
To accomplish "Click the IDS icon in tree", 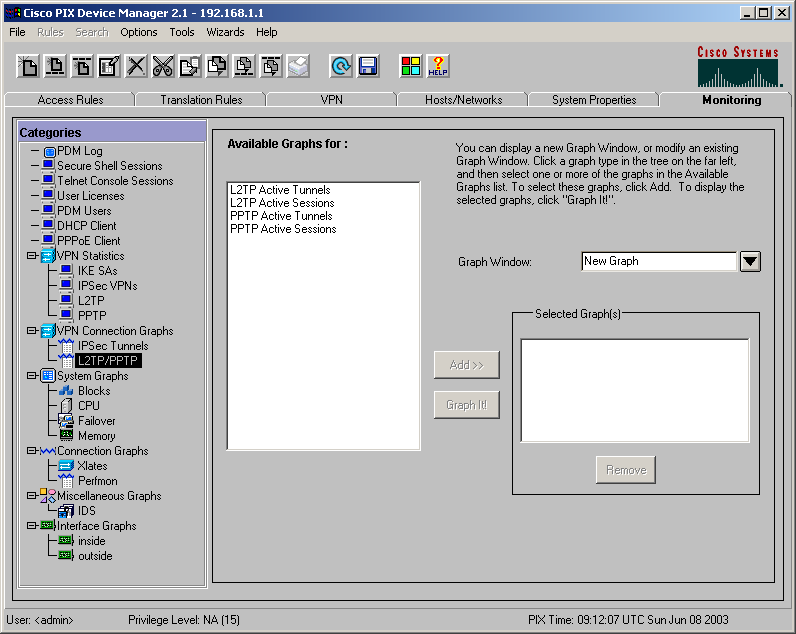I will click(x=66, y=511).
